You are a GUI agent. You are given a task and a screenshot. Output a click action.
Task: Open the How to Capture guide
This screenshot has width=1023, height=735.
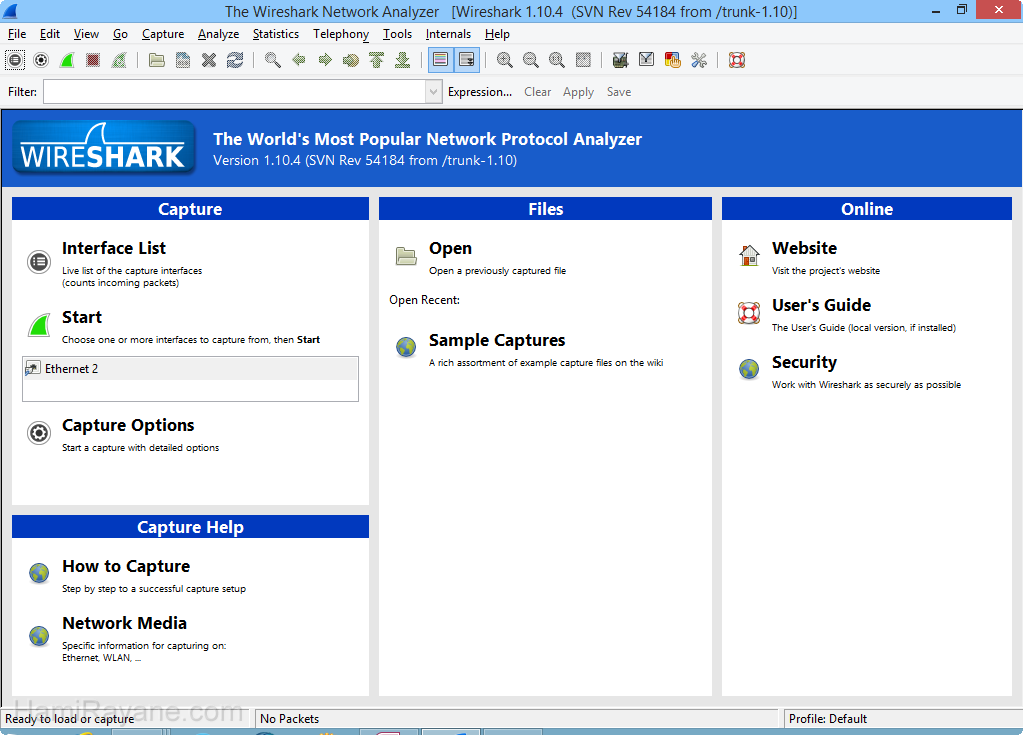point(126,566)
